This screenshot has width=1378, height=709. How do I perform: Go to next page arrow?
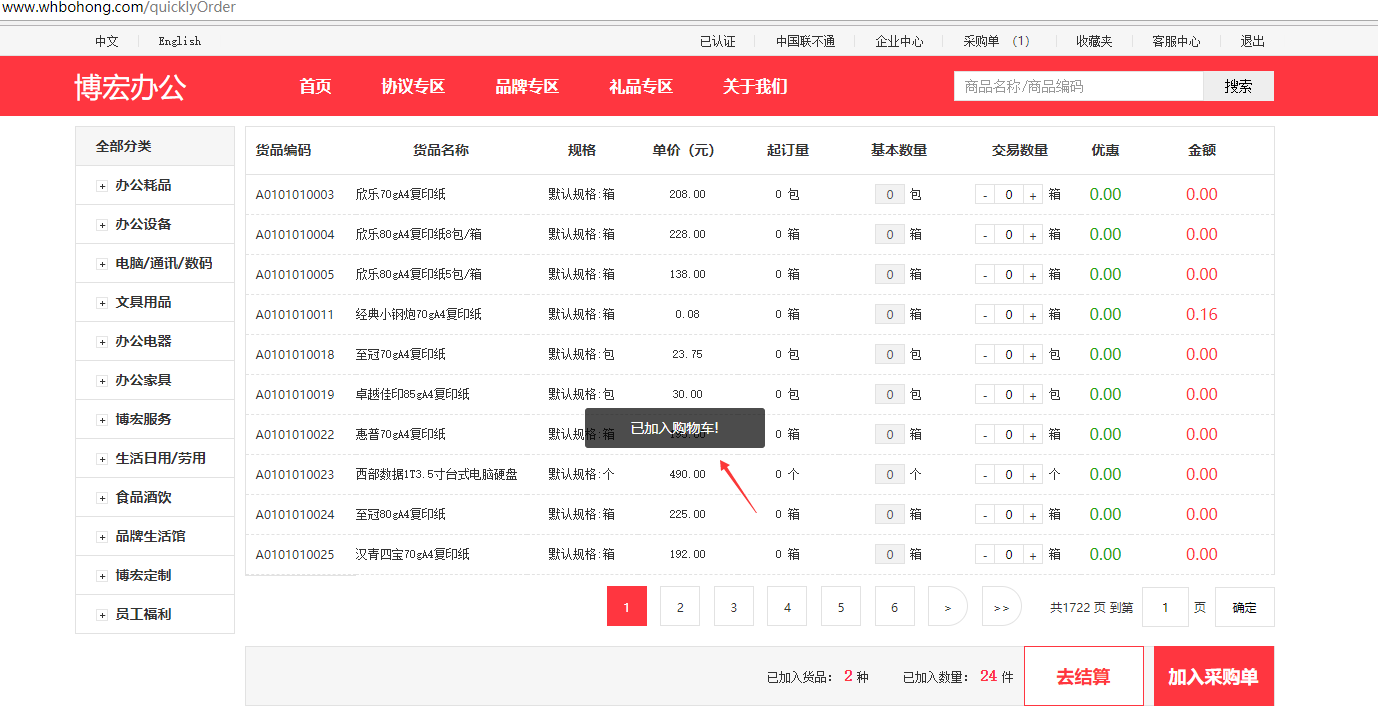click(947, 607)
